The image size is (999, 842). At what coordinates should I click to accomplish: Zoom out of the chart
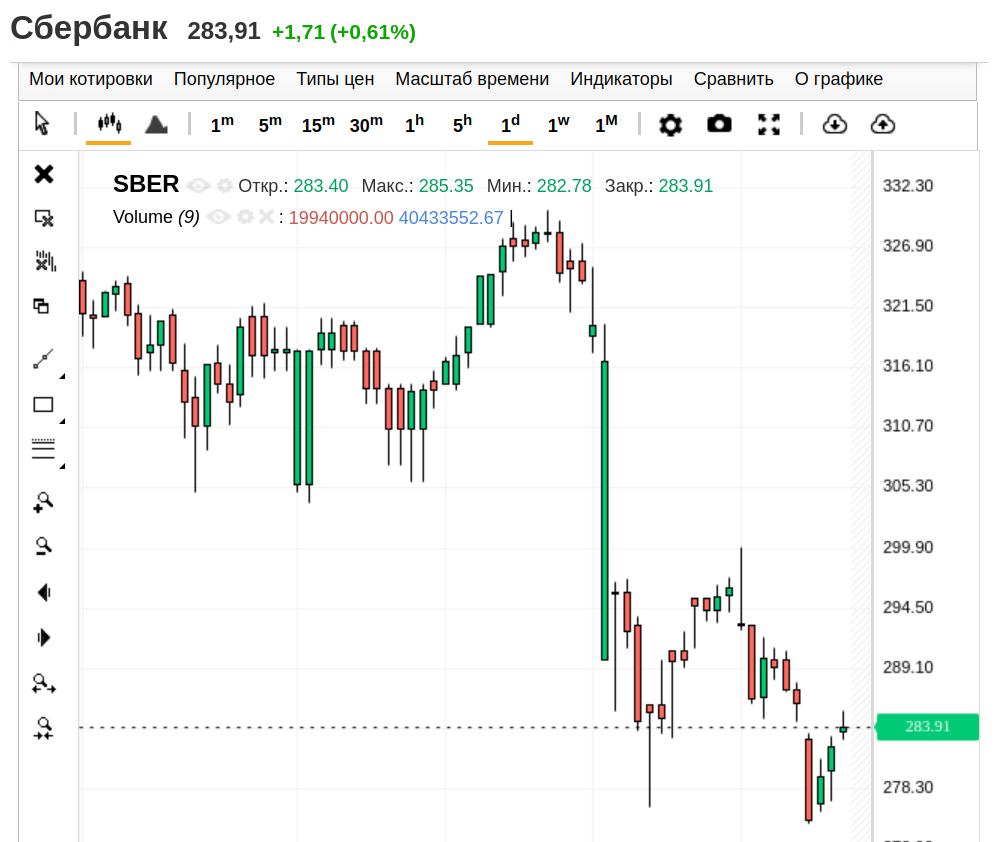43,547
